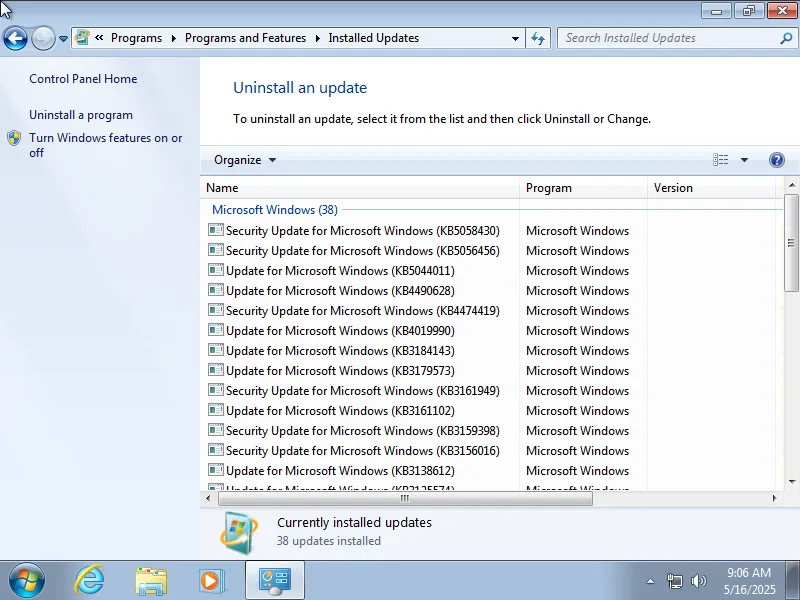Click the refresh icon beside address bar
Image resolution: width=800 pixels, height=600 pixels.
coord(538,38)
